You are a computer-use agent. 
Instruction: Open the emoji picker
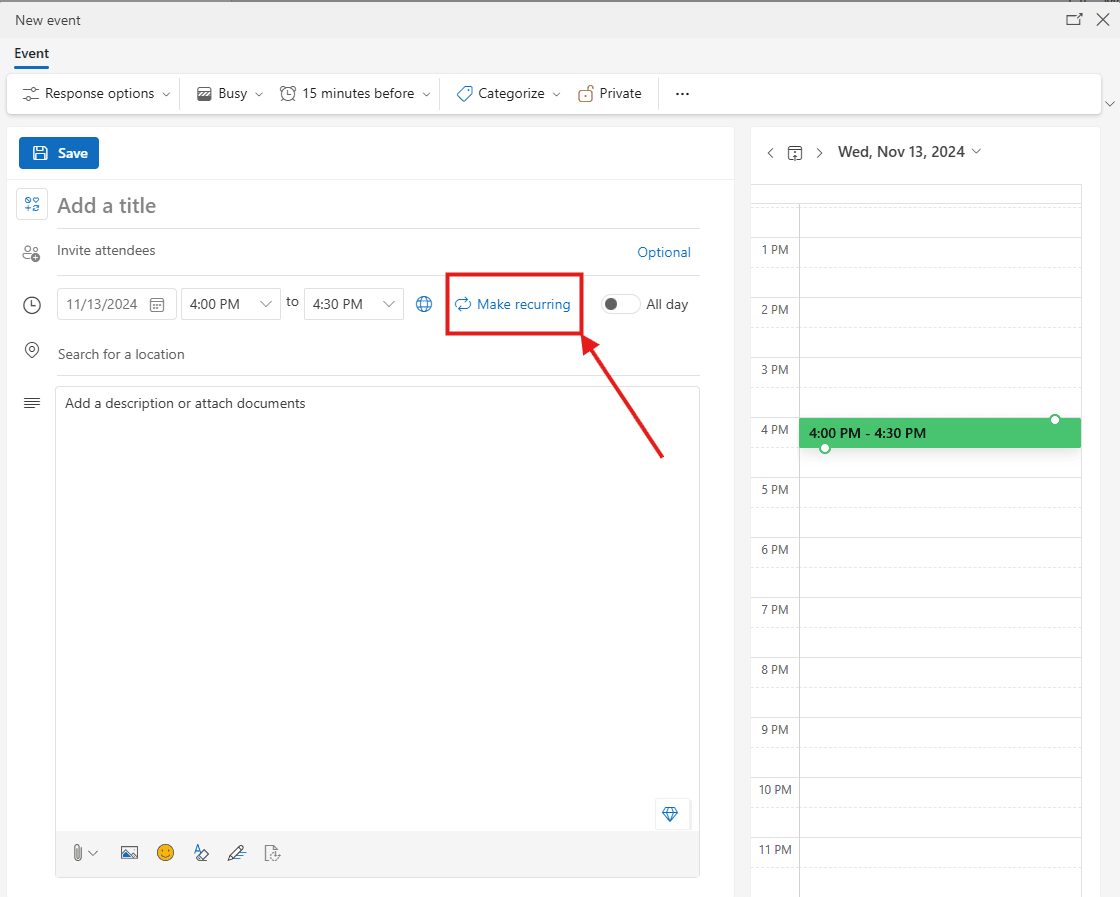[165, 852]
